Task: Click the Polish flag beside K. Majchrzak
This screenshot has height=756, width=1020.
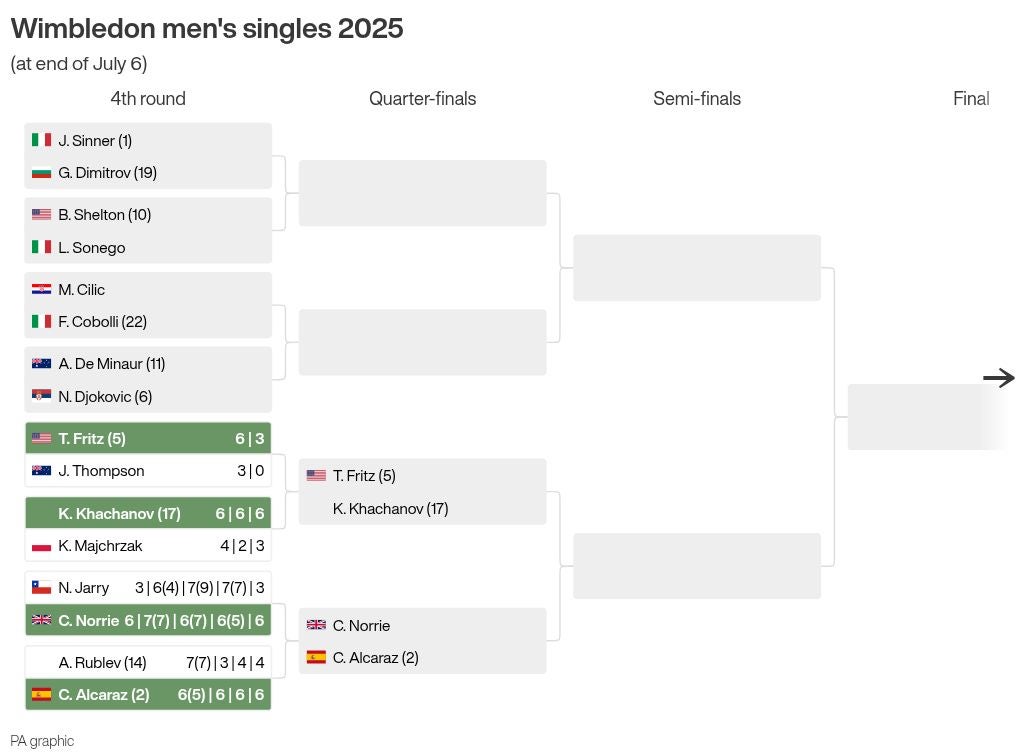Action: (x=42, y=545)
